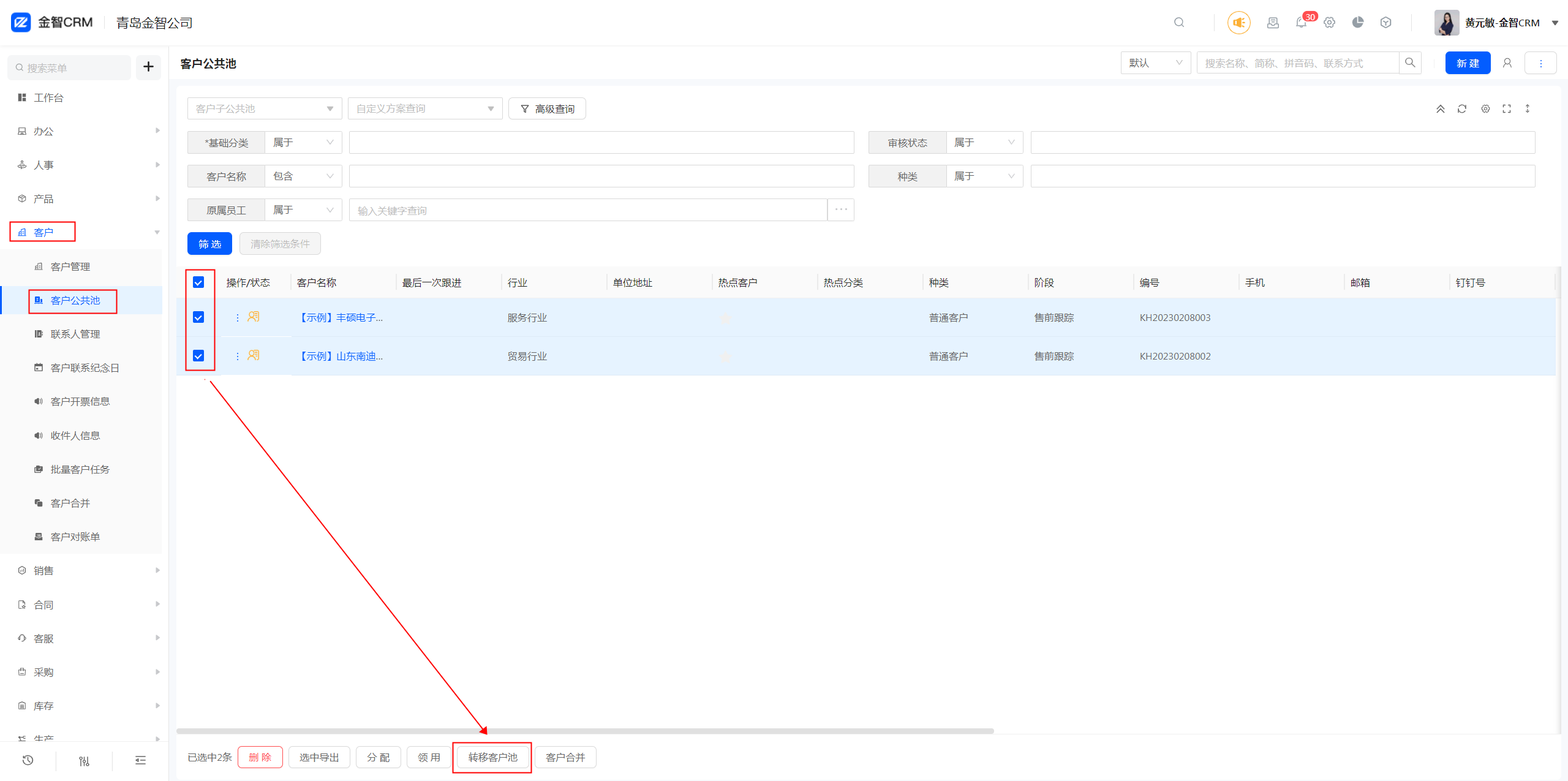Open customer link 【示例】丰硕电子

click(341, 317)
